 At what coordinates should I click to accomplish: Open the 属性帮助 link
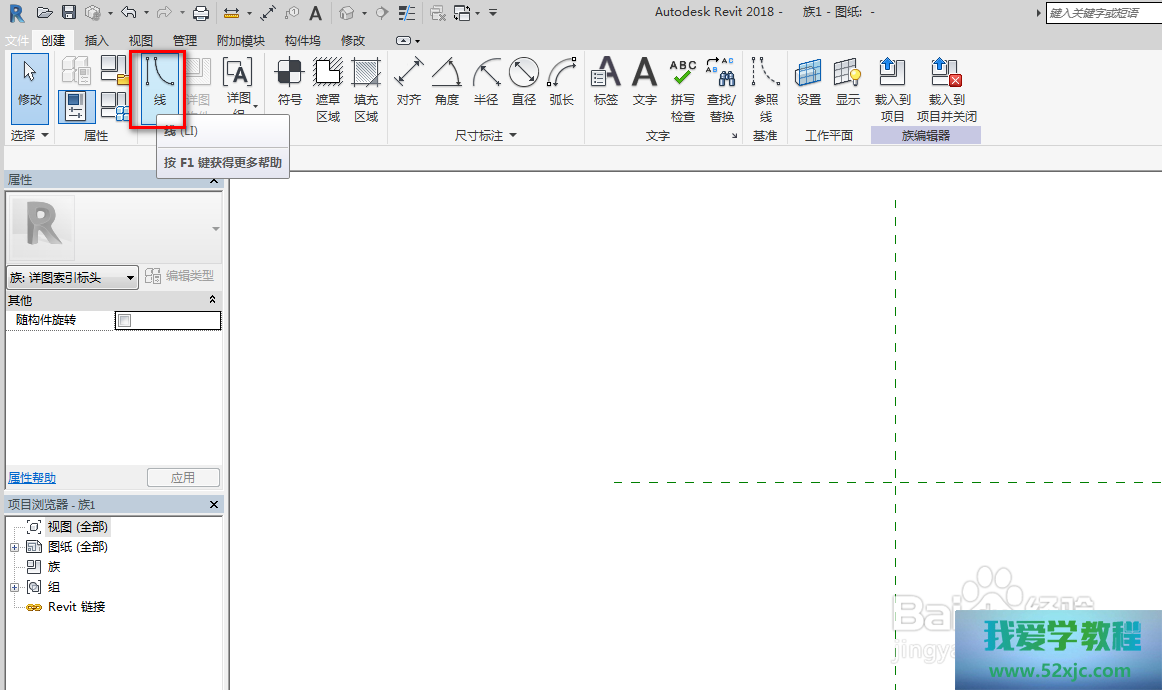[x=32, y=478]
